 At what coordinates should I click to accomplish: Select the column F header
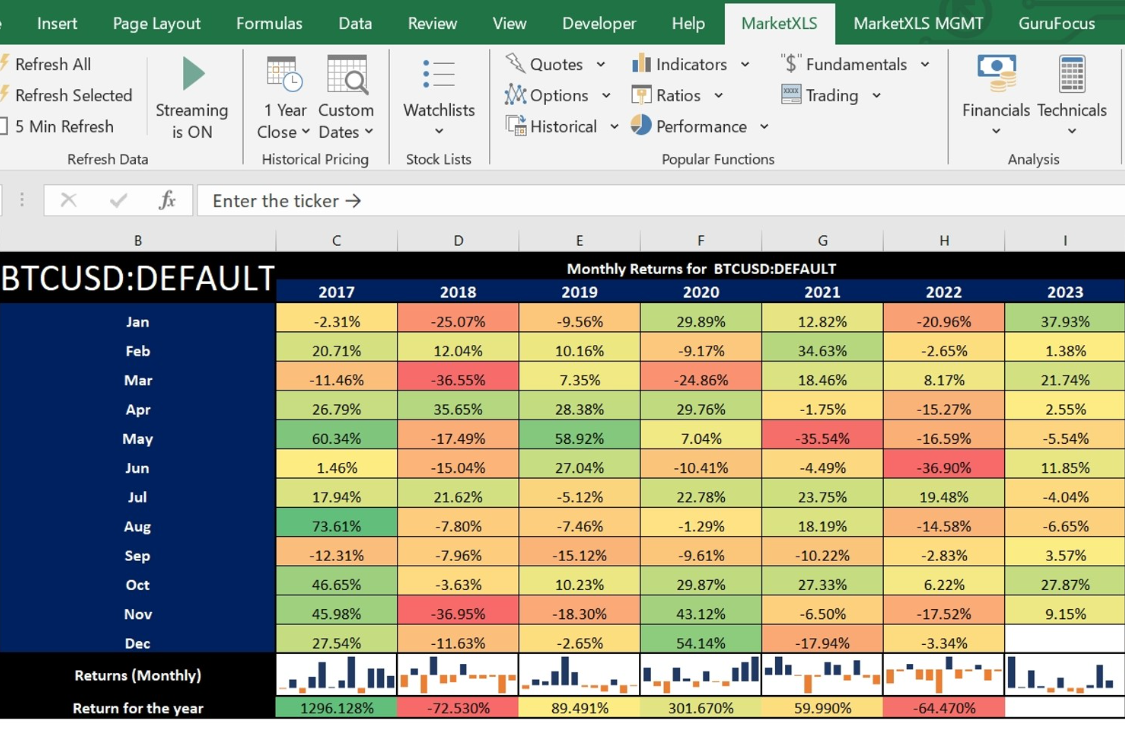click(700, 240)
